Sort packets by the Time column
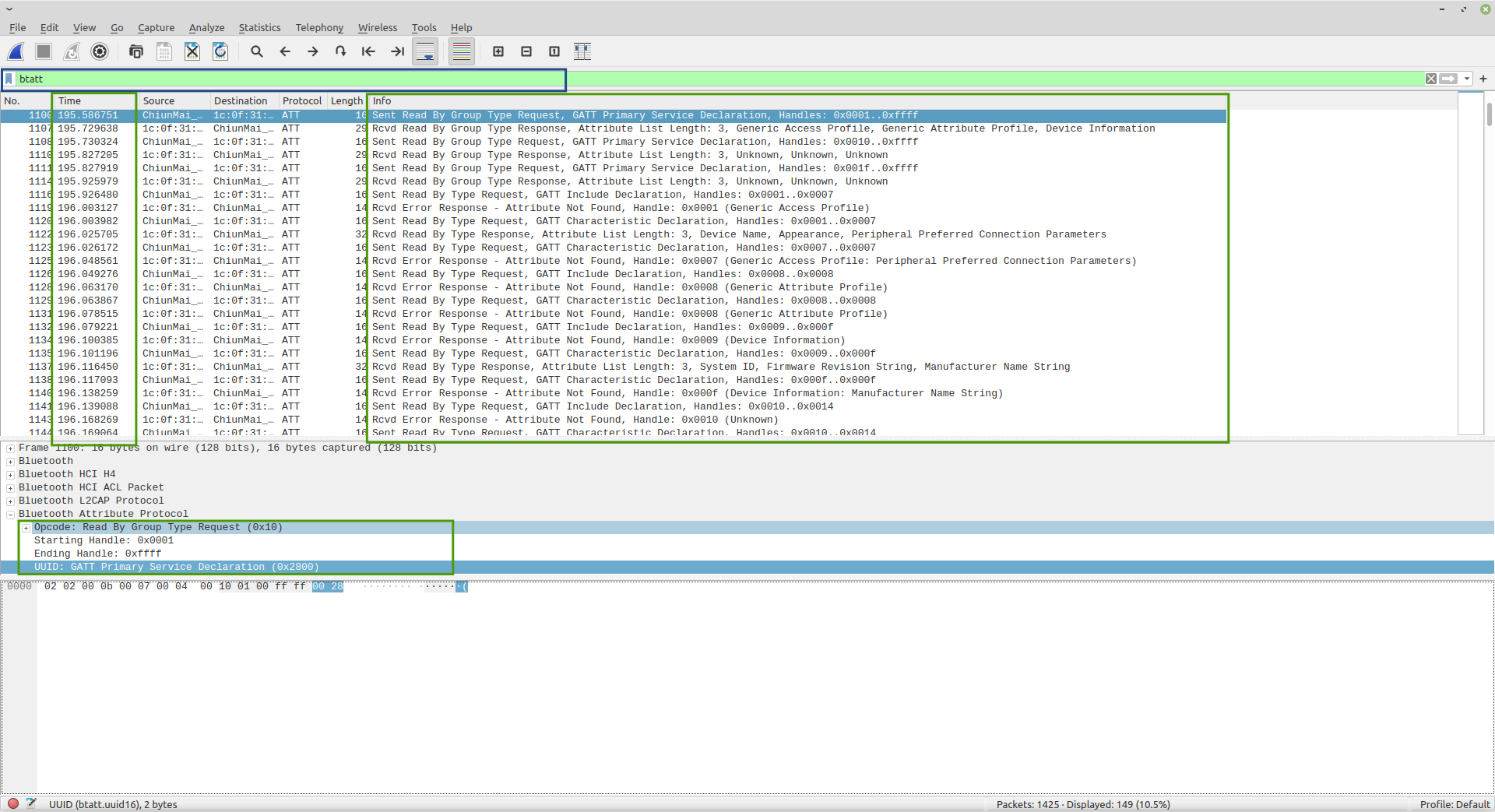The image size is (1495, 812). pos(96,101)
